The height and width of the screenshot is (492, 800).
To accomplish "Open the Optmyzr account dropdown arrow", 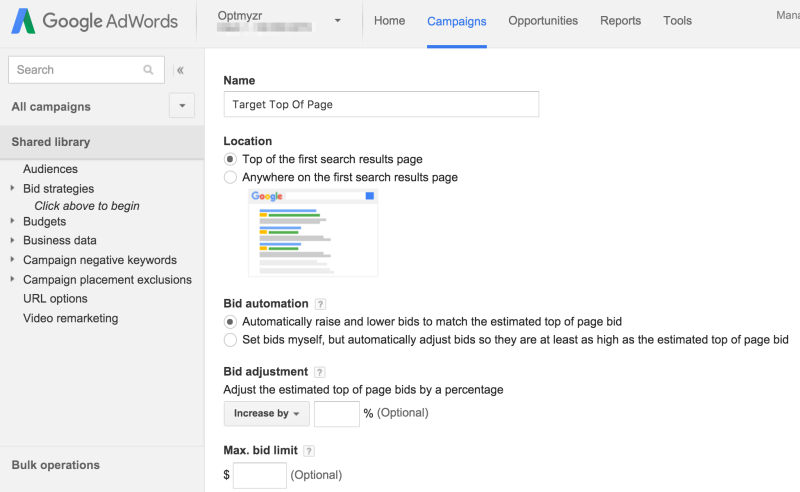I will pyautogui.click(x=337, y=20).
